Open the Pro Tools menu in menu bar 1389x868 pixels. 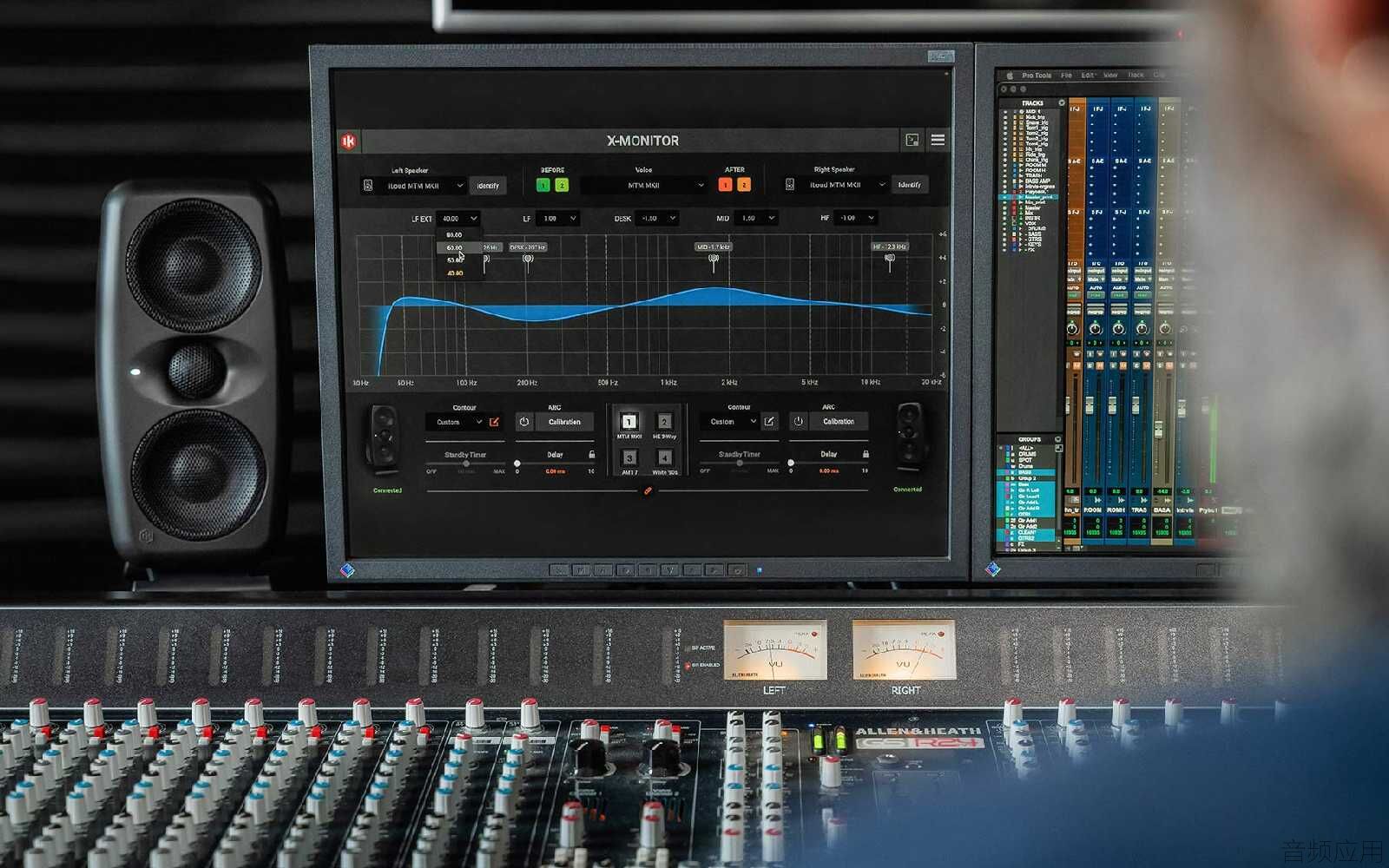point(1037,76)
